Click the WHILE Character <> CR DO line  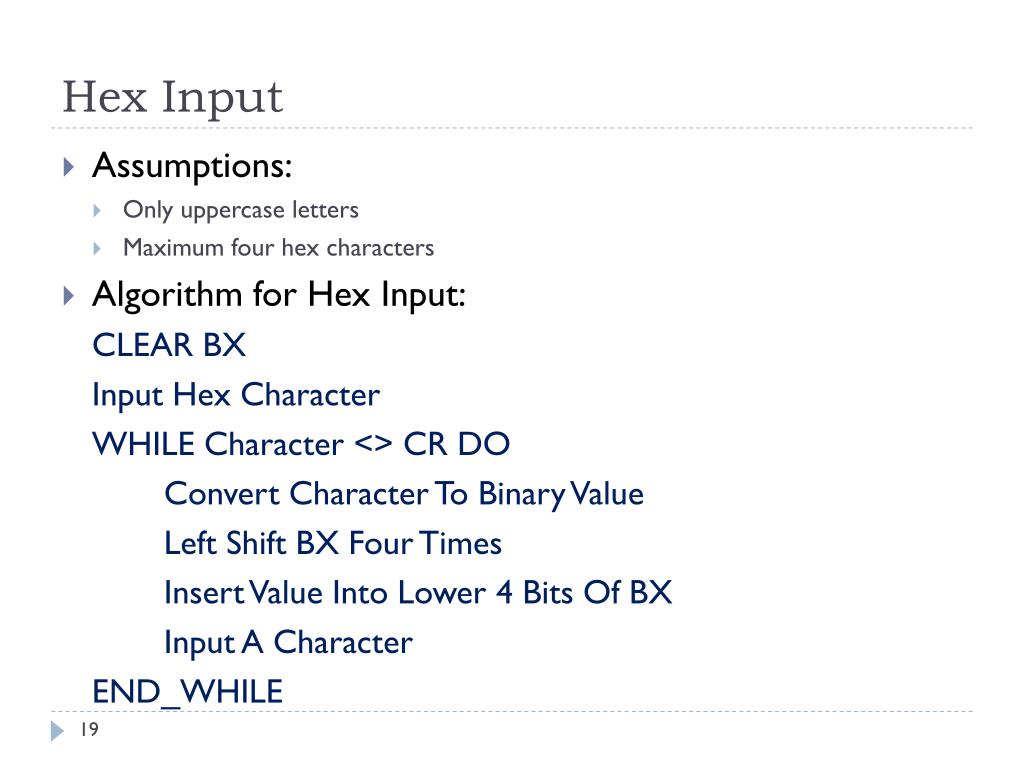point(301,444)
